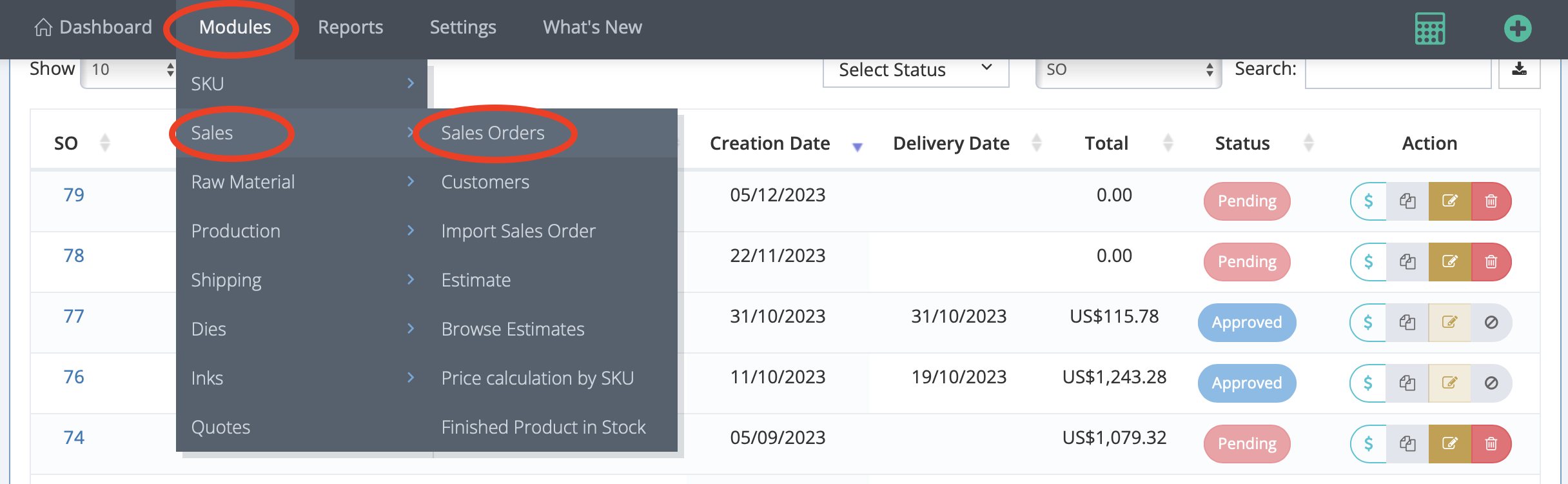This screenshot has height=484, width=1568.
Task: Click inside the Search field
Action: pos(1396,71)
